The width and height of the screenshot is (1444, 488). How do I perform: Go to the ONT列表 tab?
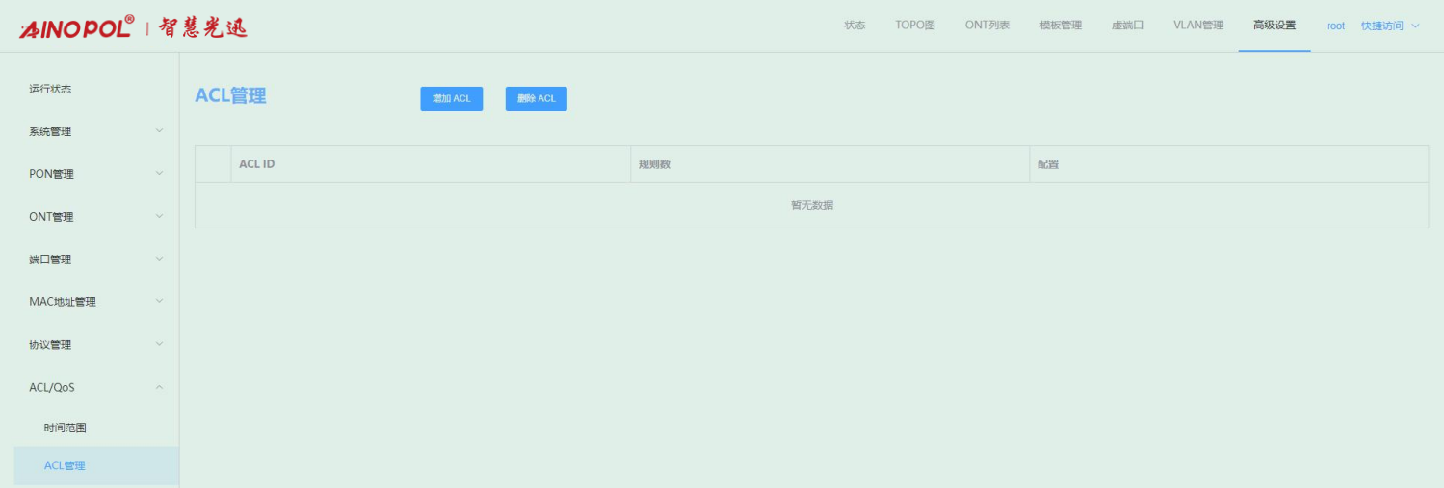(x=987, y=26)
